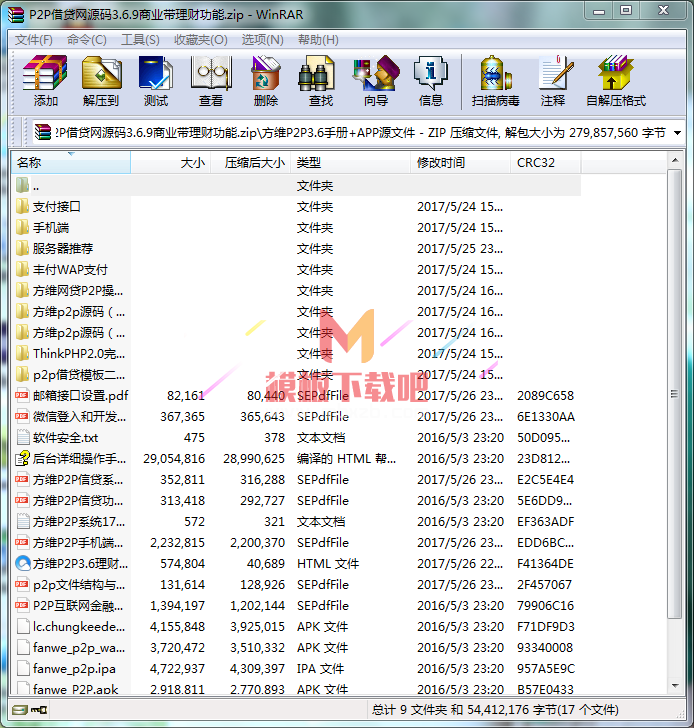Viewport: 694px width, 728px height.
Task: Sort by Packed Size (压缩后大小) header
Action: click(x=251, y=162)
